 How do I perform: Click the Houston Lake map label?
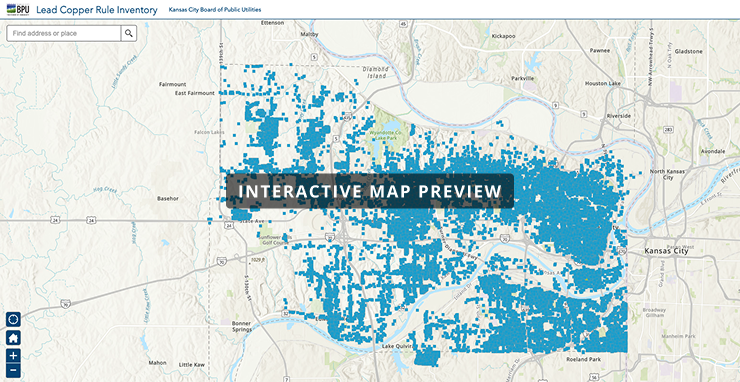pyautogui.click(x=603, y=84)
